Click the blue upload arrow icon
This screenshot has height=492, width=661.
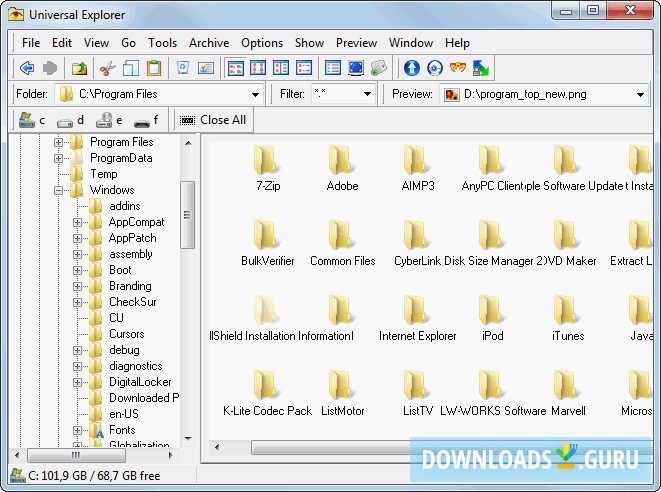[x=411, y=68]
